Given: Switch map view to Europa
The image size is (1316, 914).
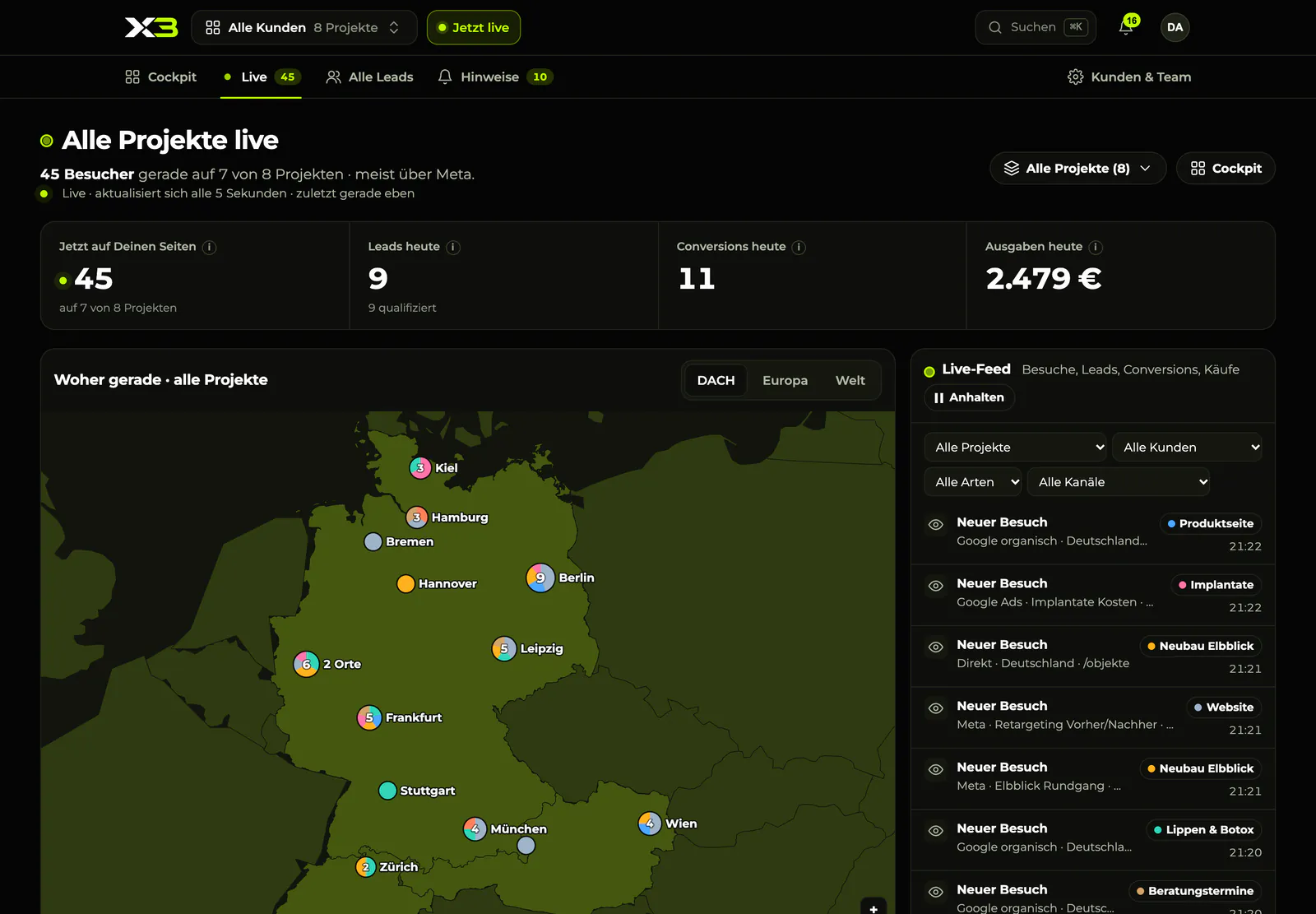Looking at the screenshot, I should (785, 380).
